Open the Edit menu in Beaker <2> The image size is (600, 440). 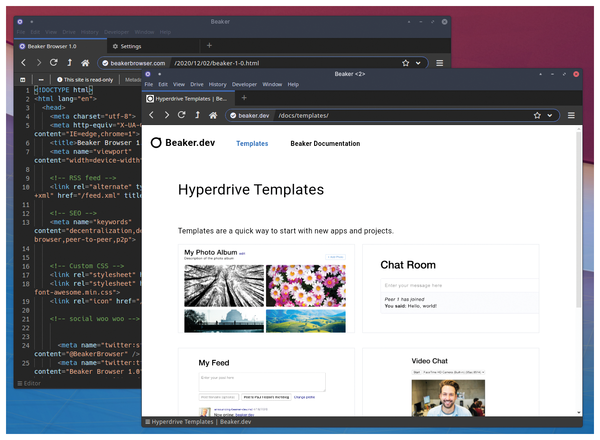(163, 84)
